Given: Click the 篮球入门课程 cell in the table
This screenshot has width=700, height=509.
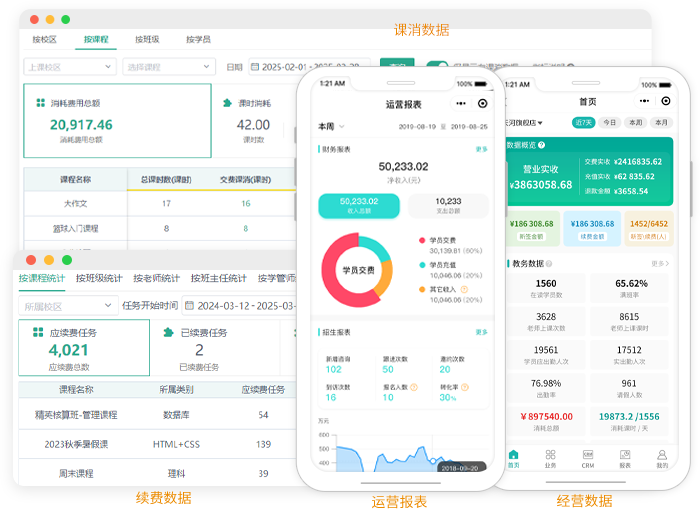Looking at the screenshot, I should click(x=75, y=229).
